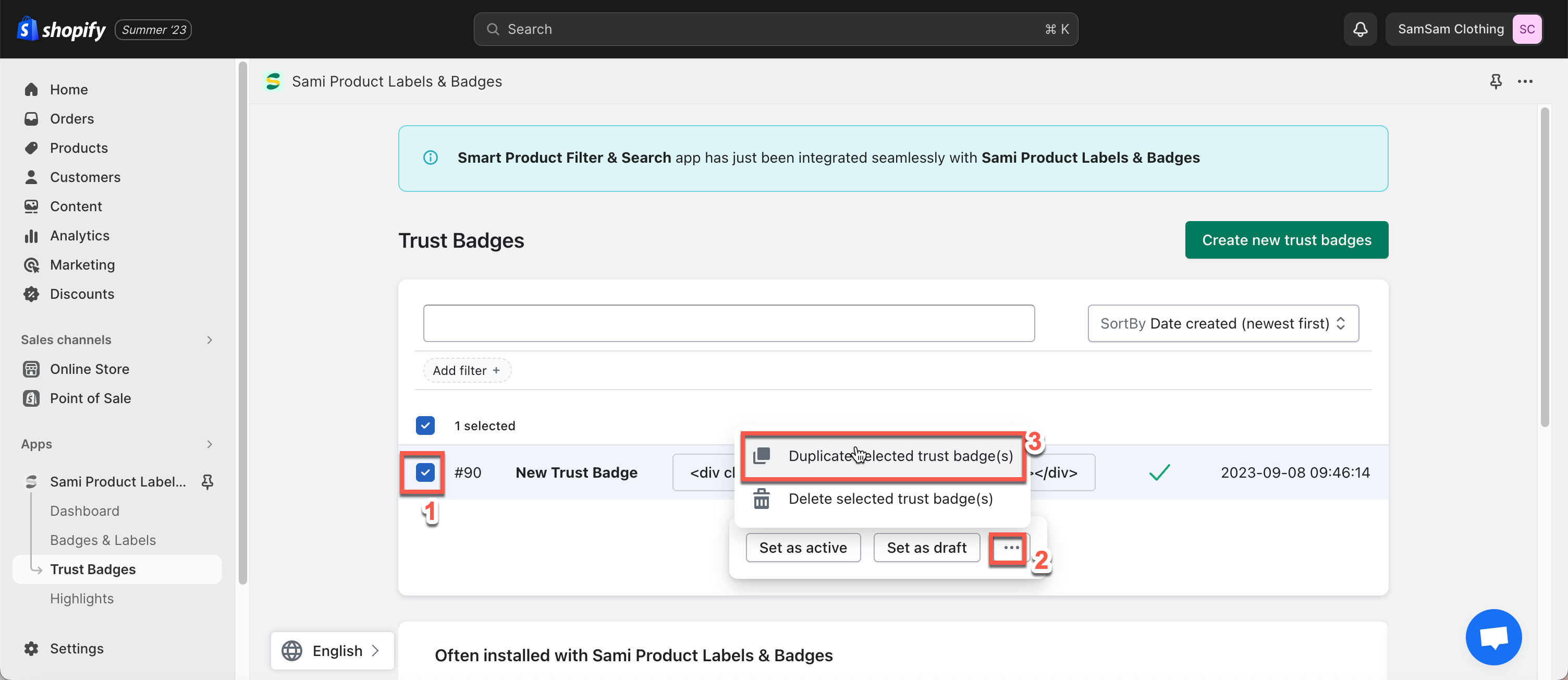Uncheck the New Trust Badge row checkbox
Image resolution: width=1568 pixels, height=680 pixels.
(x=425, y=472)
